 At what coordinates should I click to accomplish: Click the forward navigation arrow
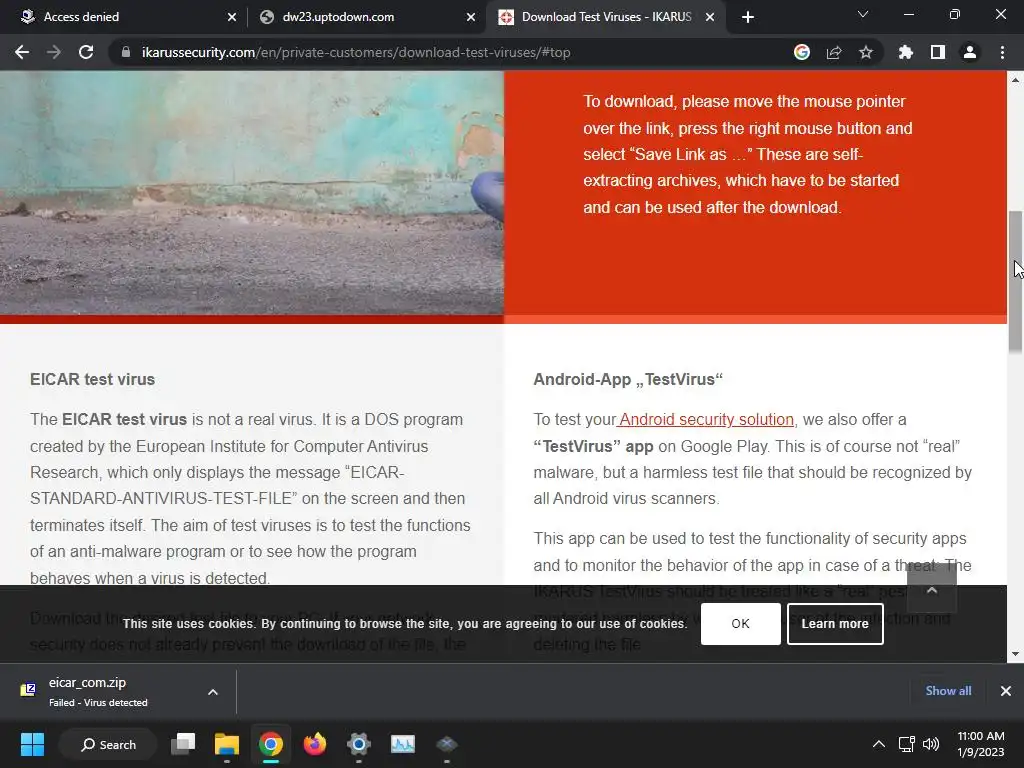coord(54,52)
